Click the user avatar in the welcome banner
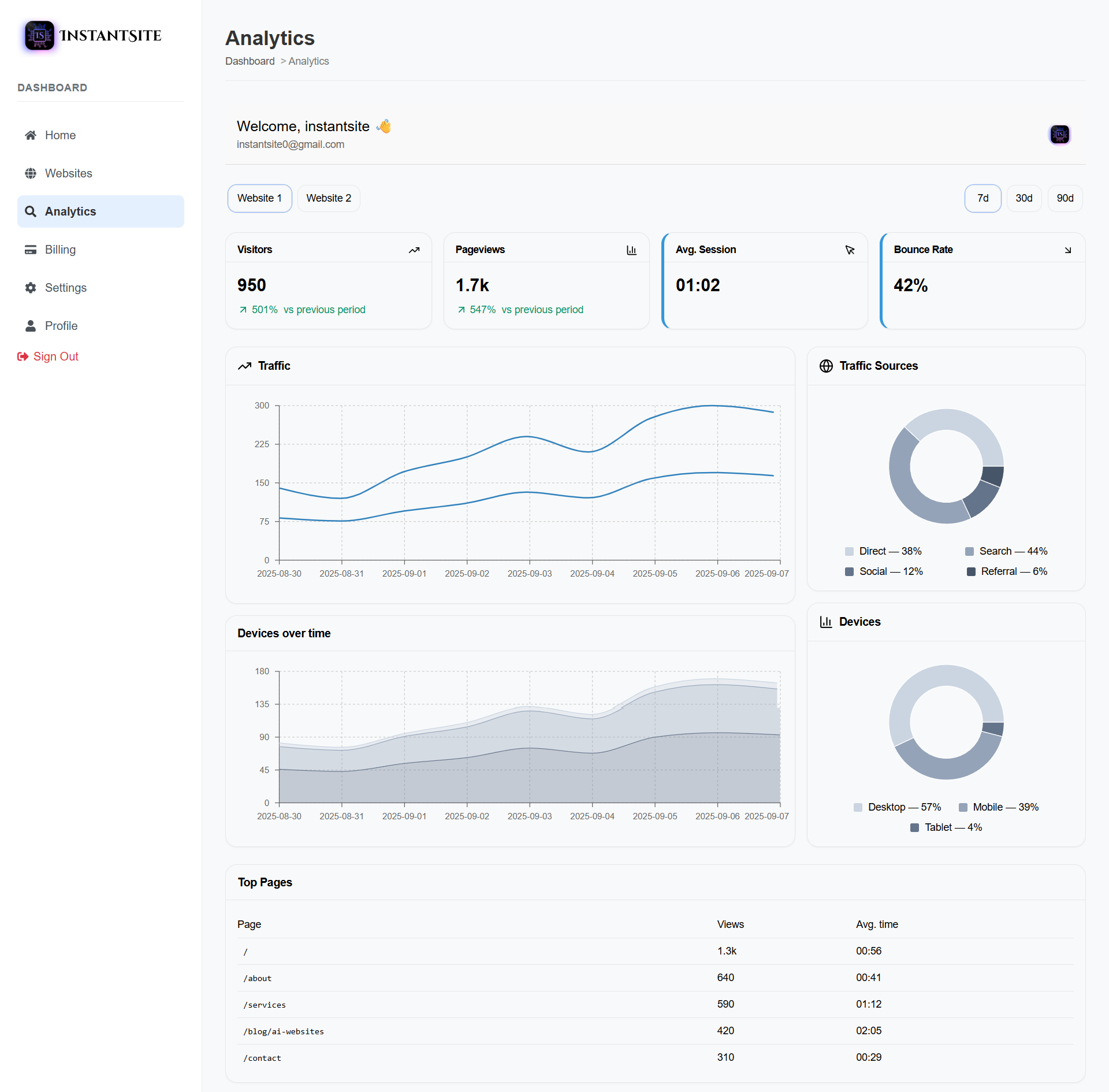This screenshot has height=1092, width=1109. pos(1059,134)
